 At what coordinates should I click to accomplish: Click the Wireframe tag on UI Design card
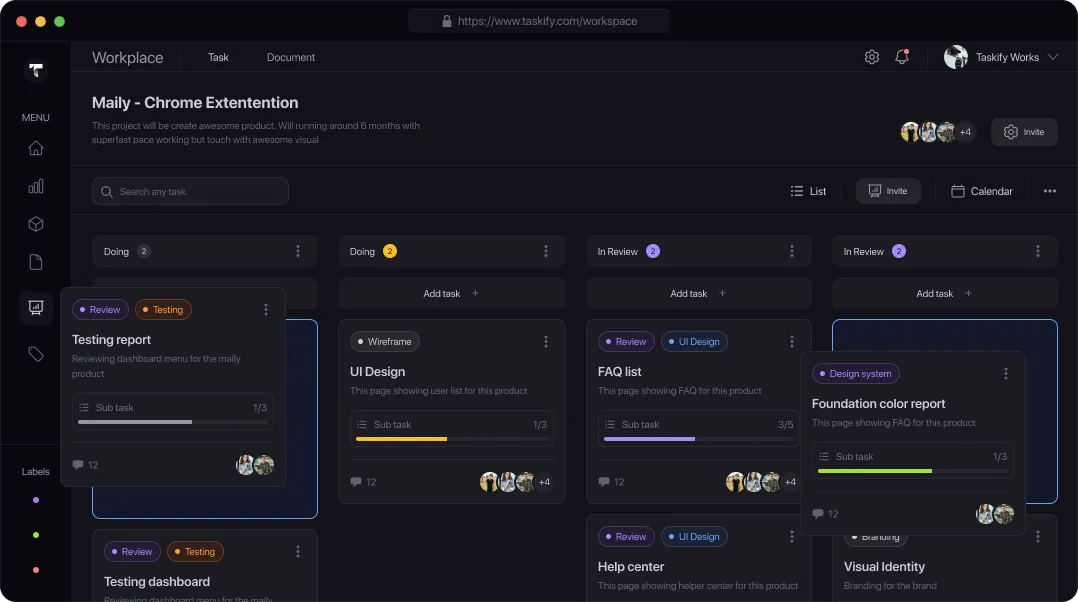tap(384, 342)
